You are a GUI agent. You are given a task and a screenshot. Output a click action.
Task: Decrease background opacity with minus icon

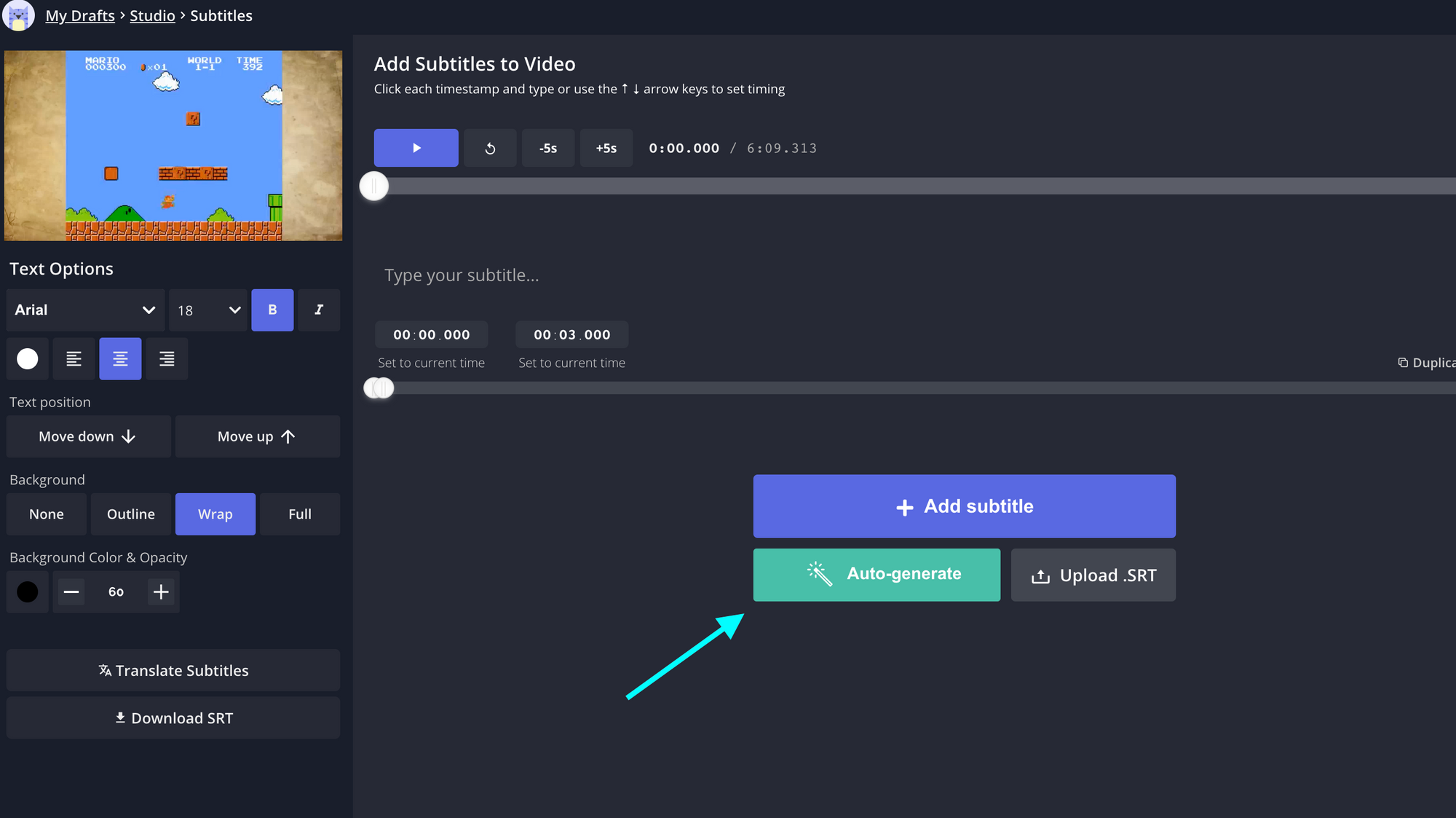(71, 591)
